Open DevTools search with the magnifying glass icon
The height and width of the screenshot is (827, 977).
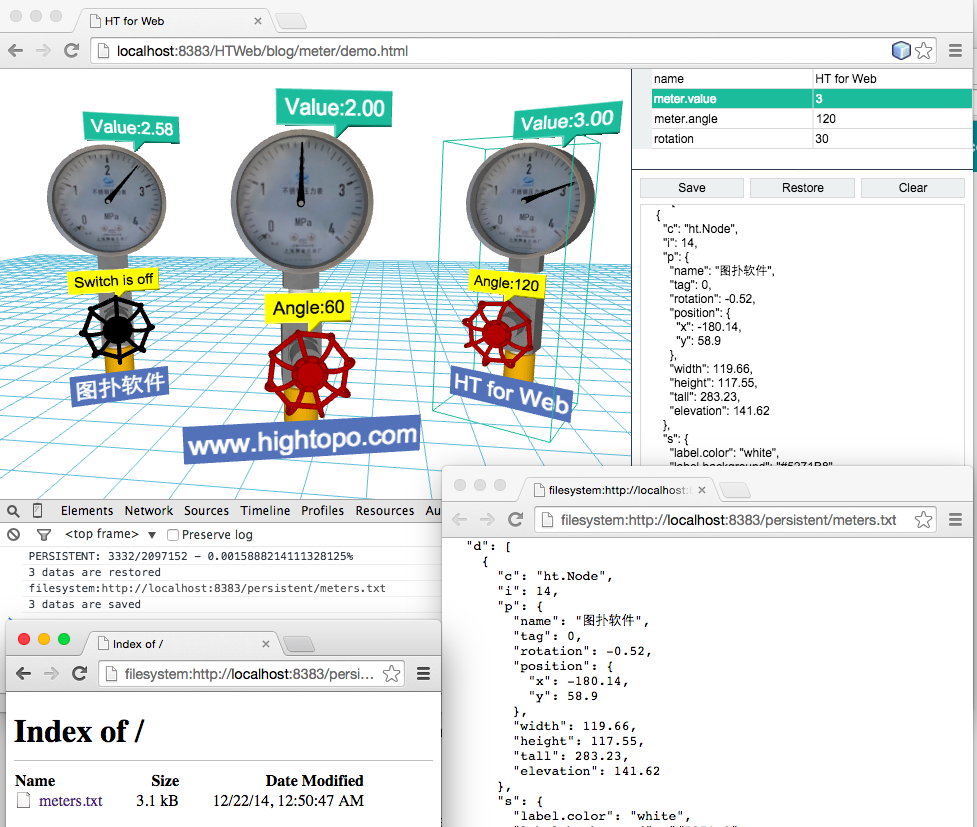13,510
